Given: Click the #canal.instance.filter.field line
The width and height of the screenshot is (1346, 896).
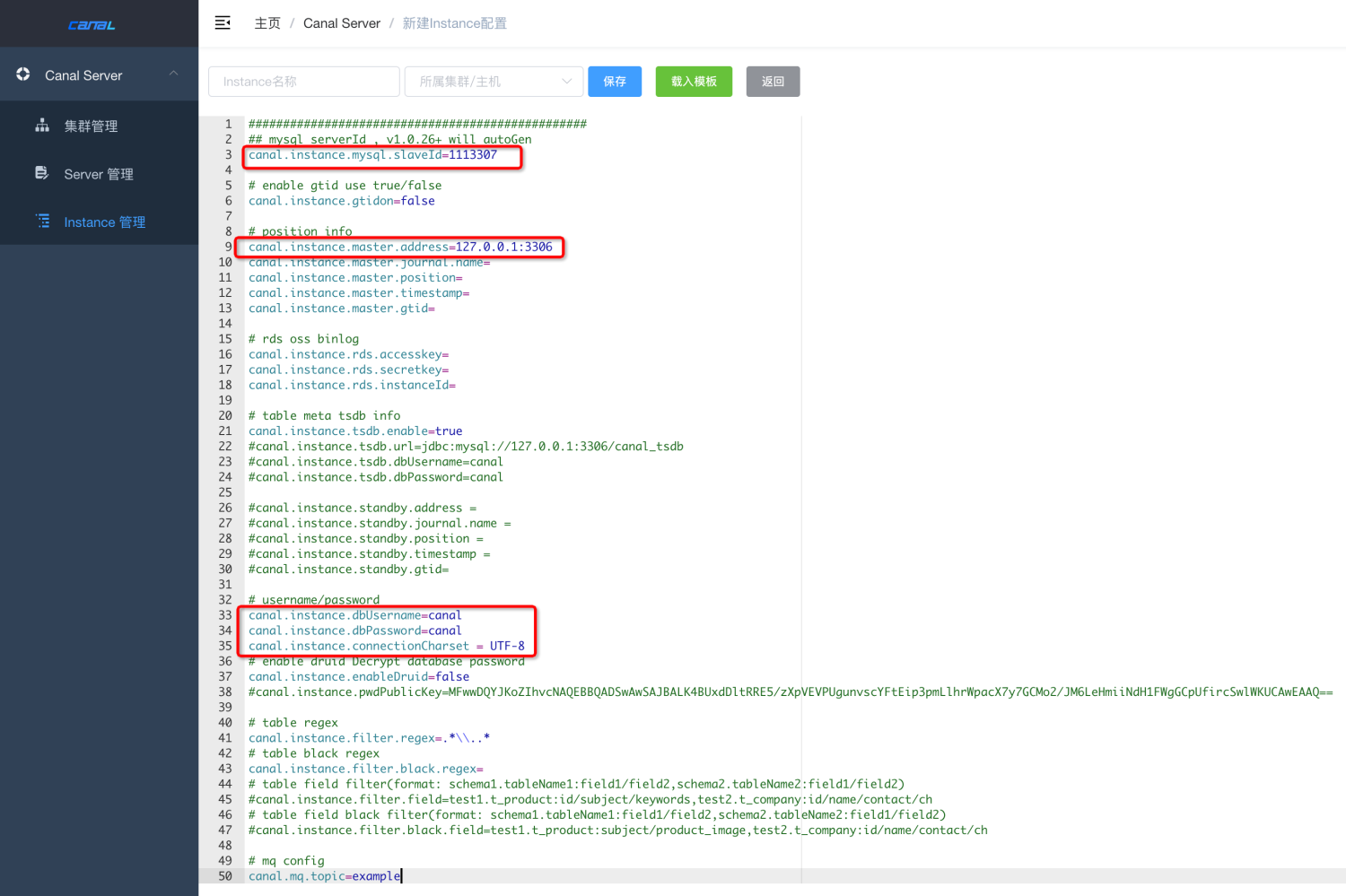Looking at the screenshot, I should click(x=590, y=800).
